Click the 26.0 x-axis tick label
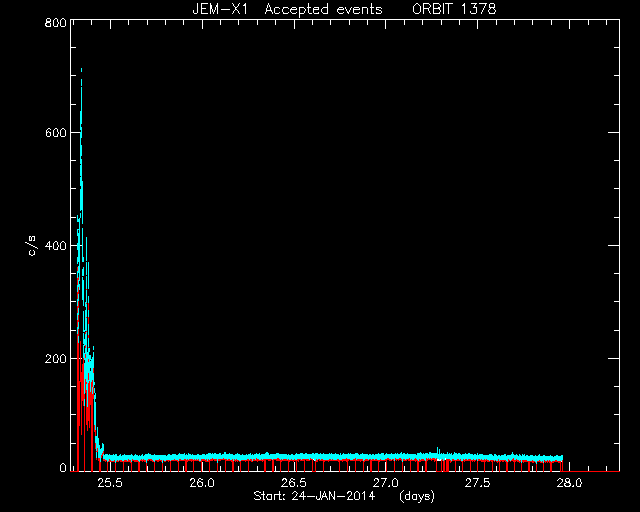 click(202, 483)
